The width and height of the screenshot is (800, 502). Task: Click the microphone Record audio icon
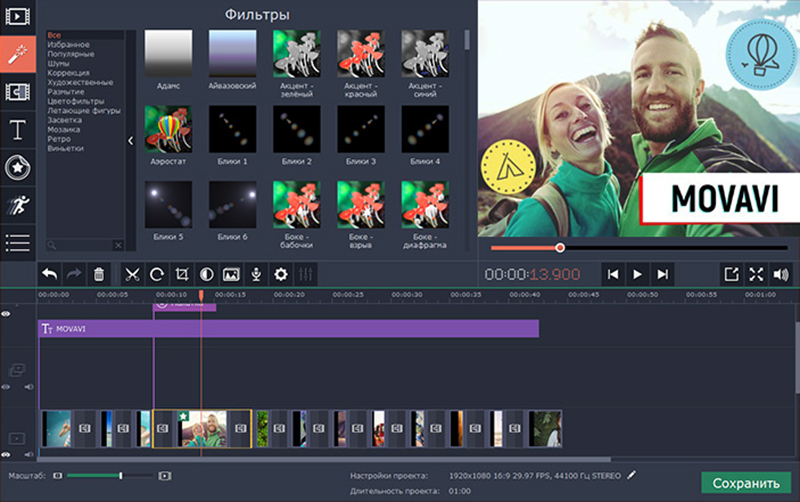click(256, 273)
